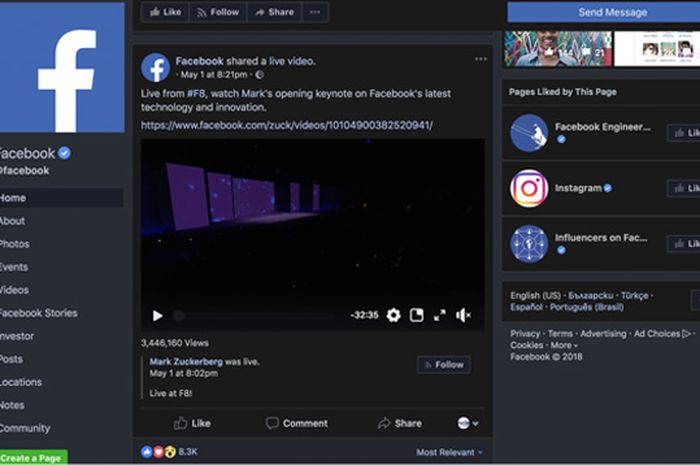
Task: Open the post options three-dot menu
Action: pos(481,59)
